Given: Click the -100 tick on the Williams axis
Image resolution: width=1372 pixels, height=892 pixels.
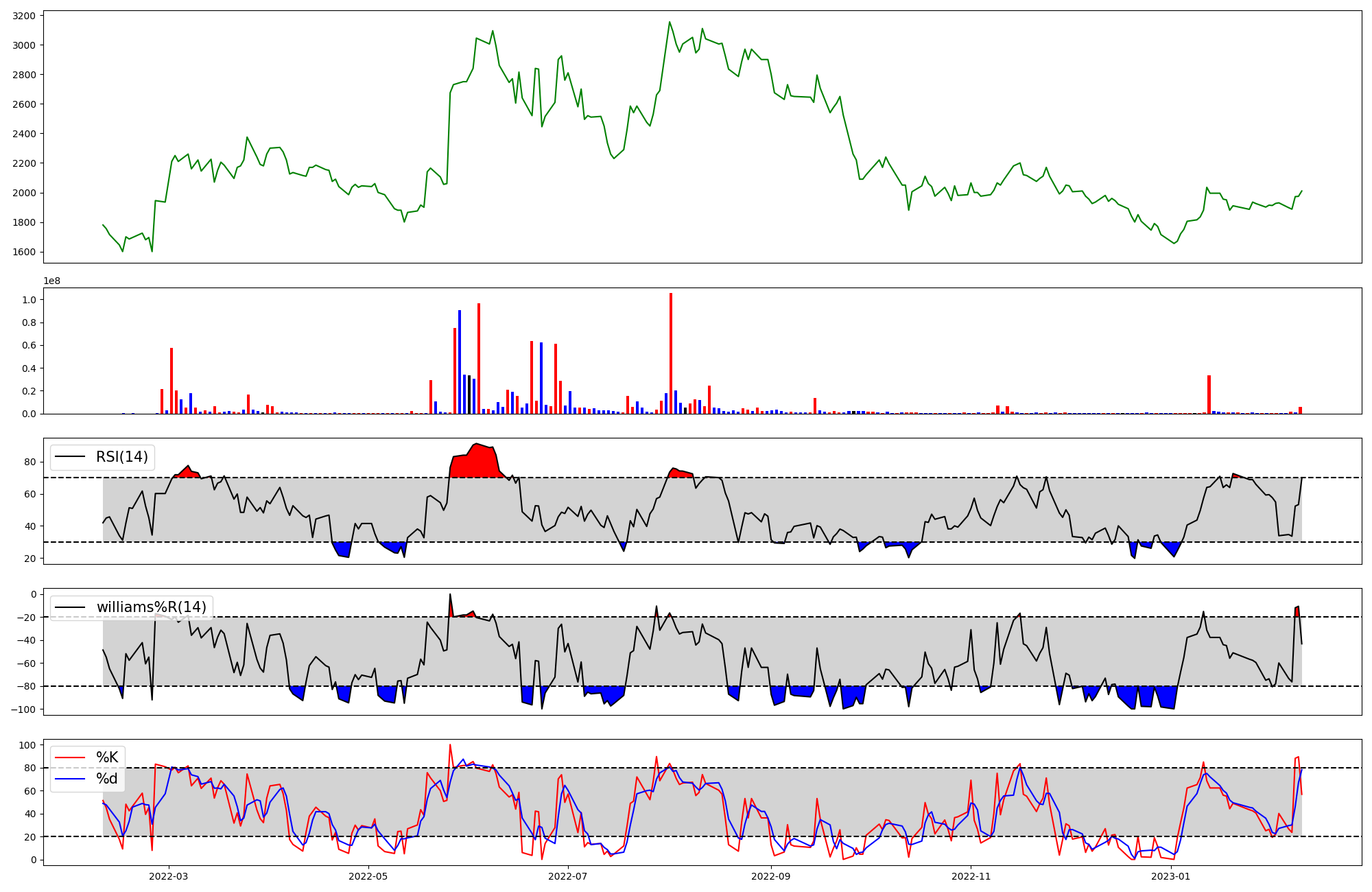Looking at the screenshot, I should pyautogui.click(x=24, y=709).
